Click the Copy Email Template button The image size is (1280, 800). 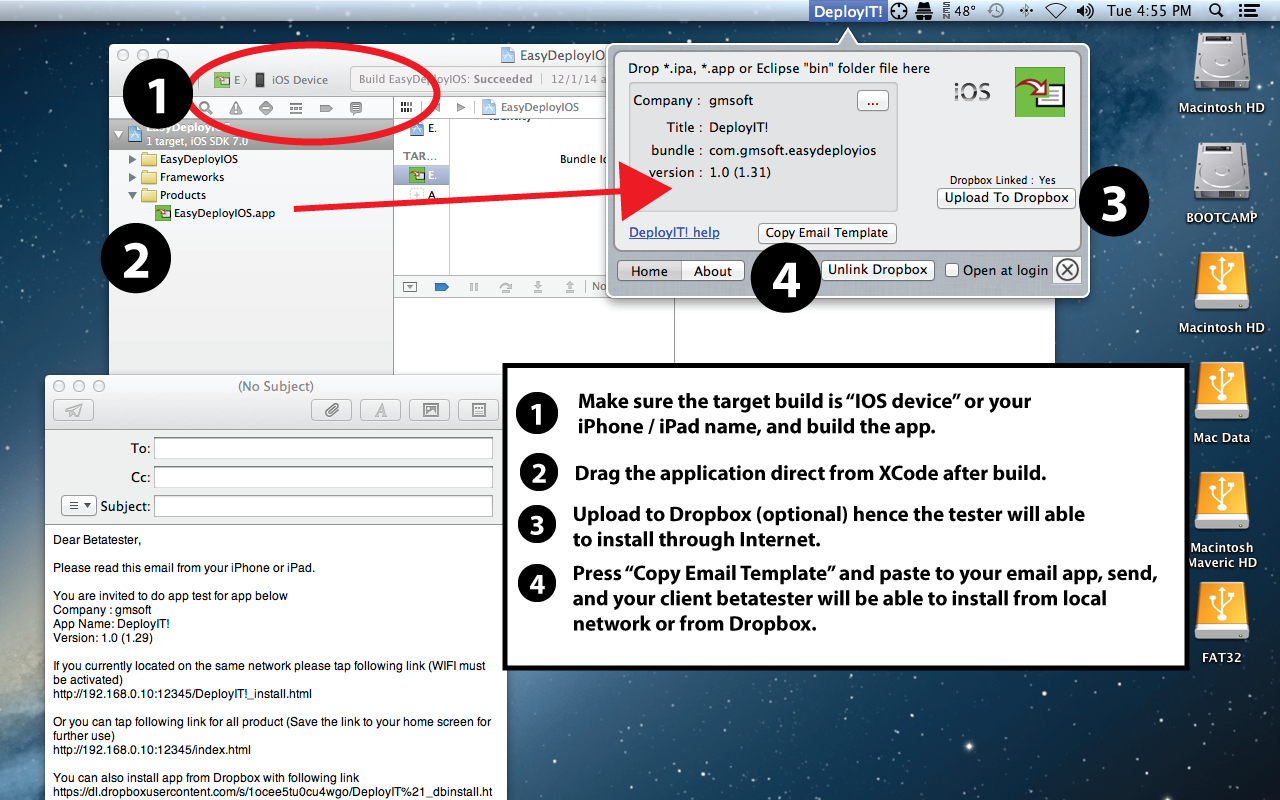827,233
